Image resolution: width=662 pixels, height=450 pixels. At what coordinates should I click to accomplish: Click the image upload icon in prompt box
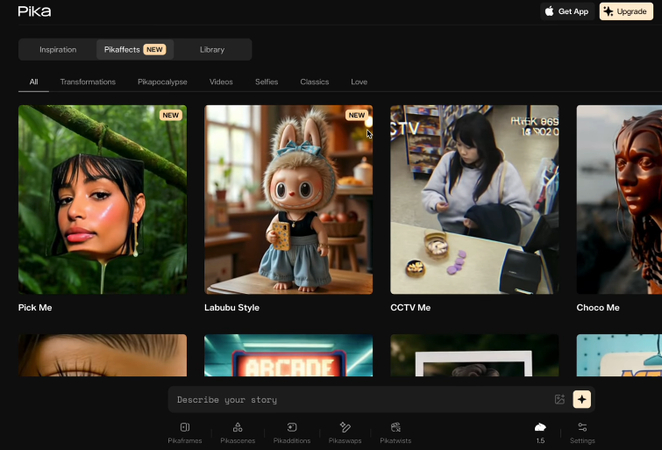(559, 399)
